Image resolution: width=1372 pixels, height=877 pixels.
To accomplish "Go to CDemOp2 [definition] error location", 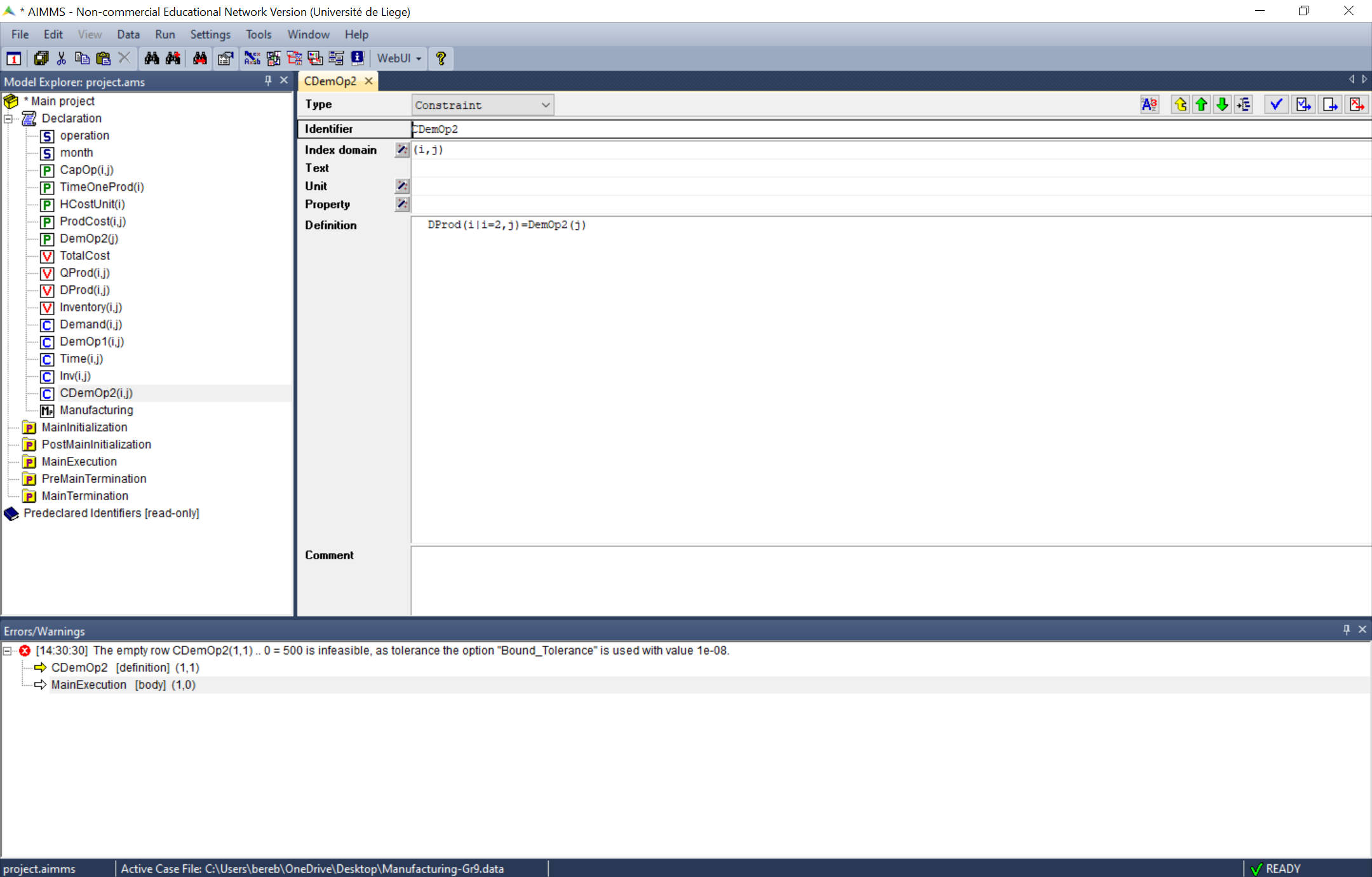I will [x=125, y=668].
